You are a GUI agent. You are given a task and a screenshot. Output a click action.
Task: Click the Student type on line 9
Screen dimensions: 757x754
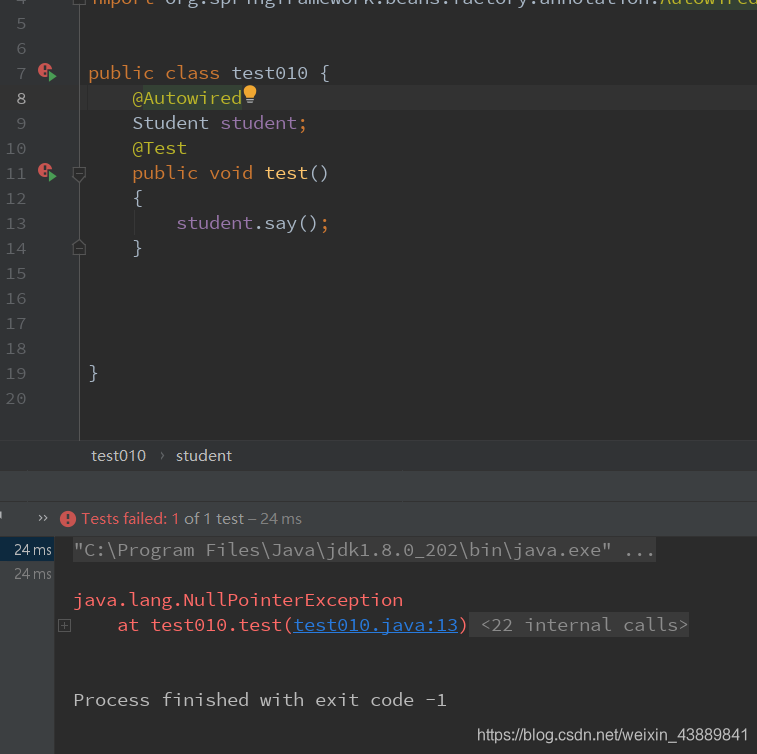coord(170,123)
